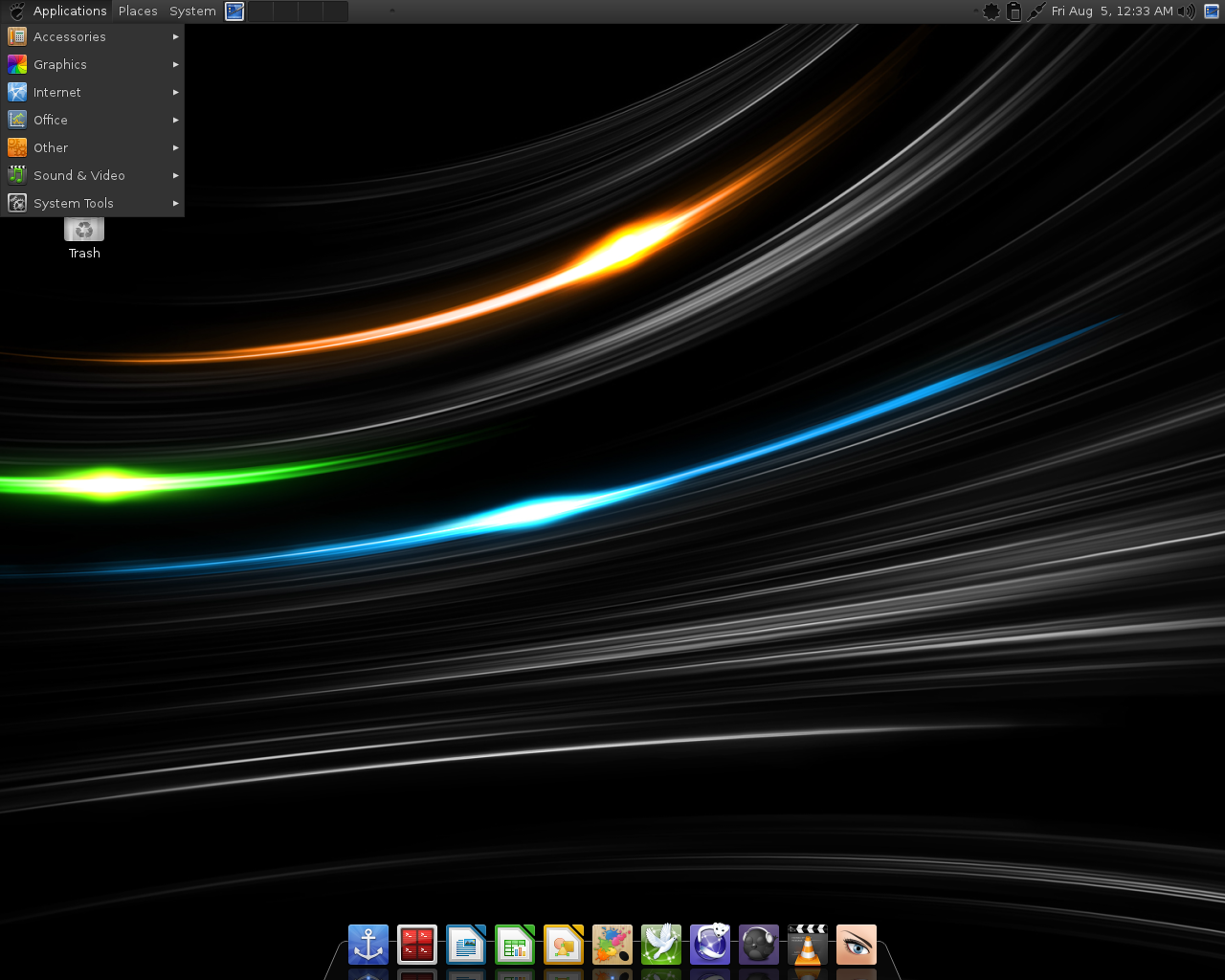
Task: Switch to the last workspace in switcher
Action: click(335, 11)
